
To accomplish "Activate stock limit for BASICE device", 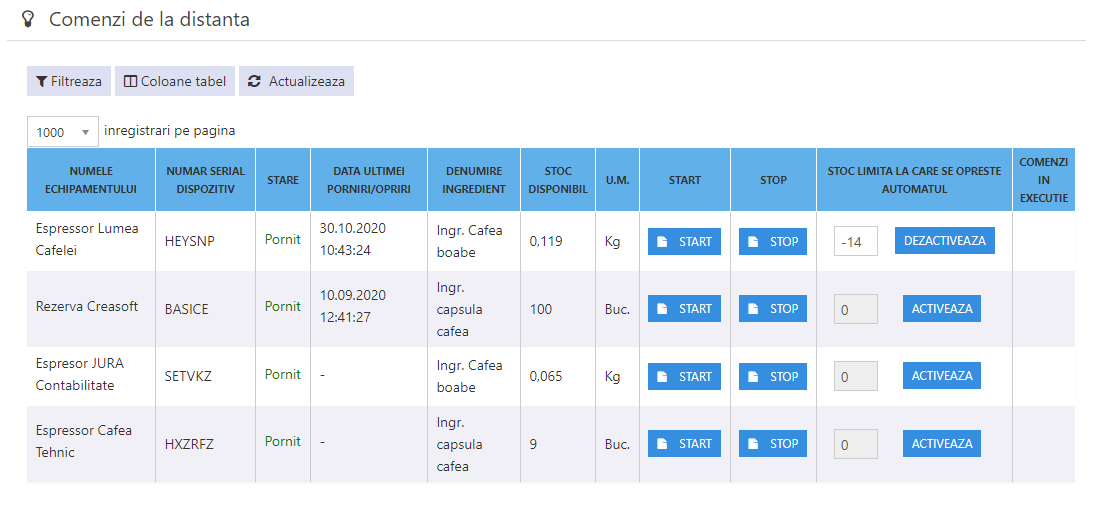I will (x=941, y=308).
